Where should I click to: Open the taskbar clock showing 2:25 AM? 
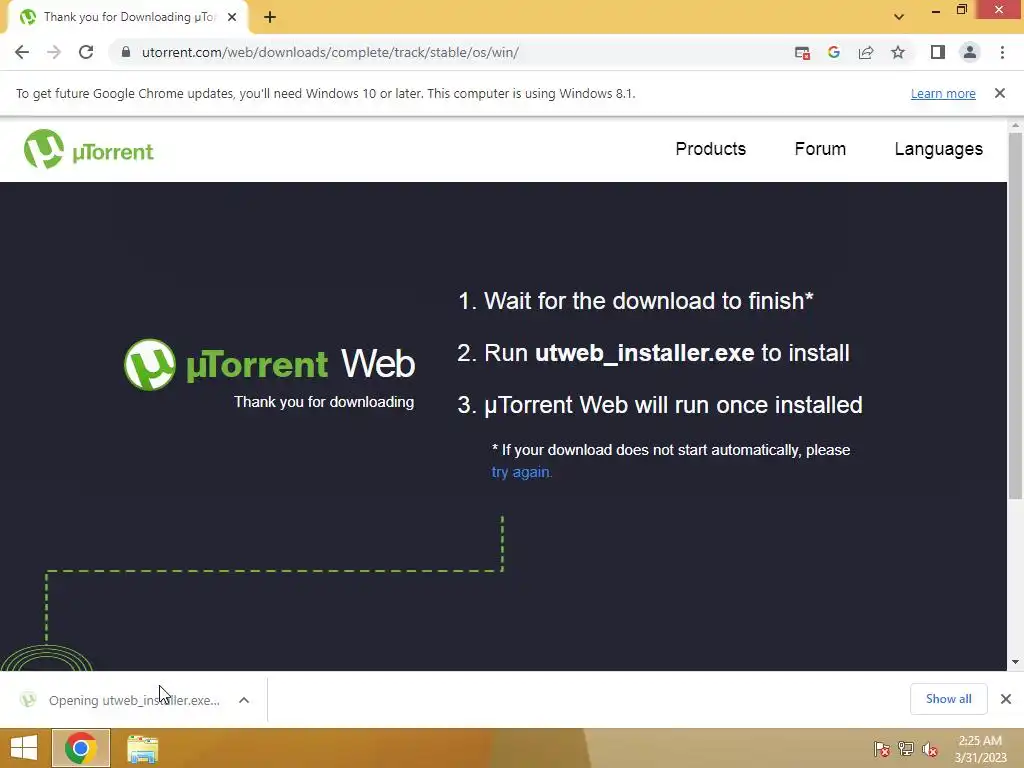tap(980, 749)
